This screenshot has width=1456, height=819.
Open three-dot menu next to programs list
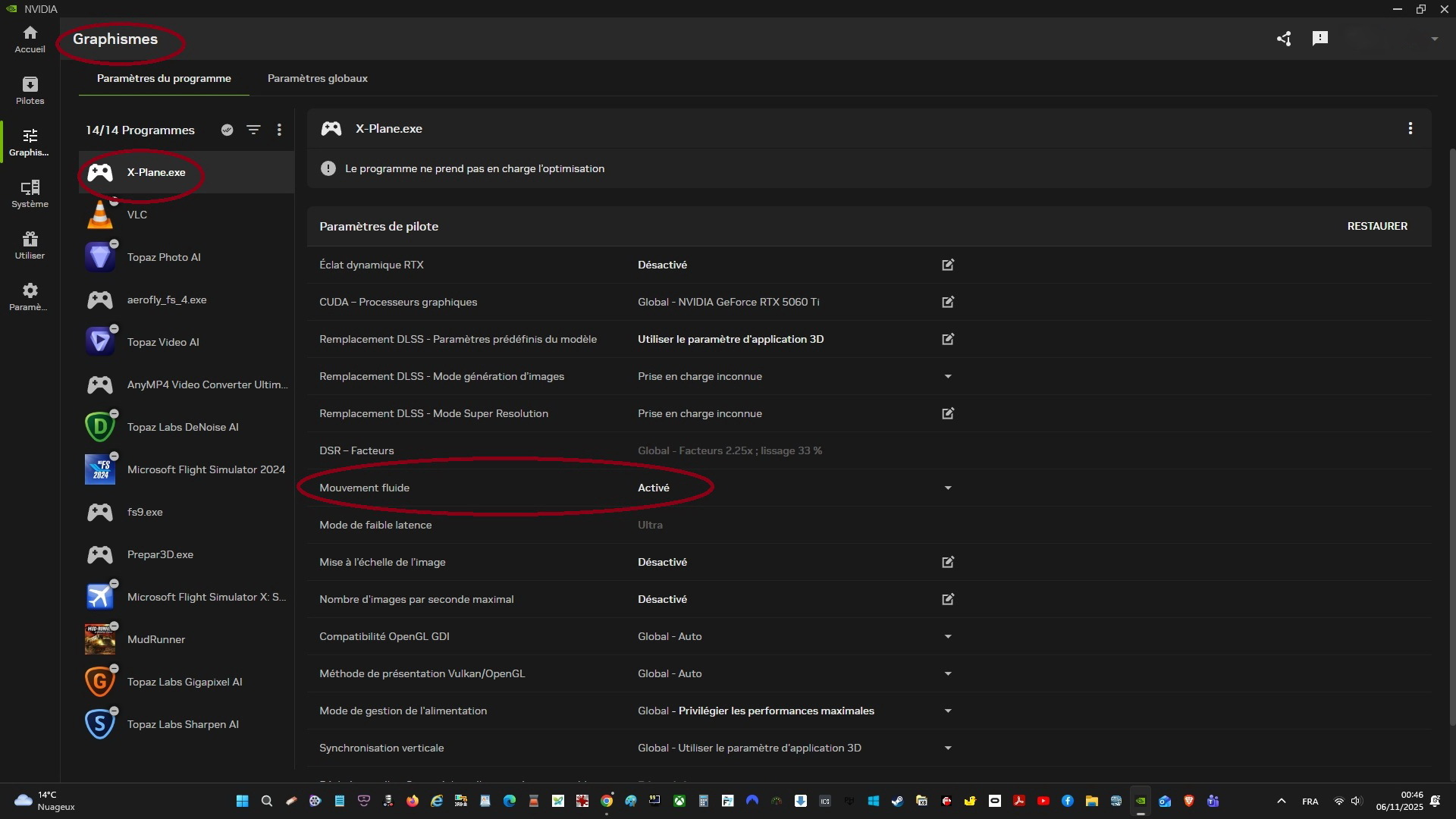coord(279,130)
